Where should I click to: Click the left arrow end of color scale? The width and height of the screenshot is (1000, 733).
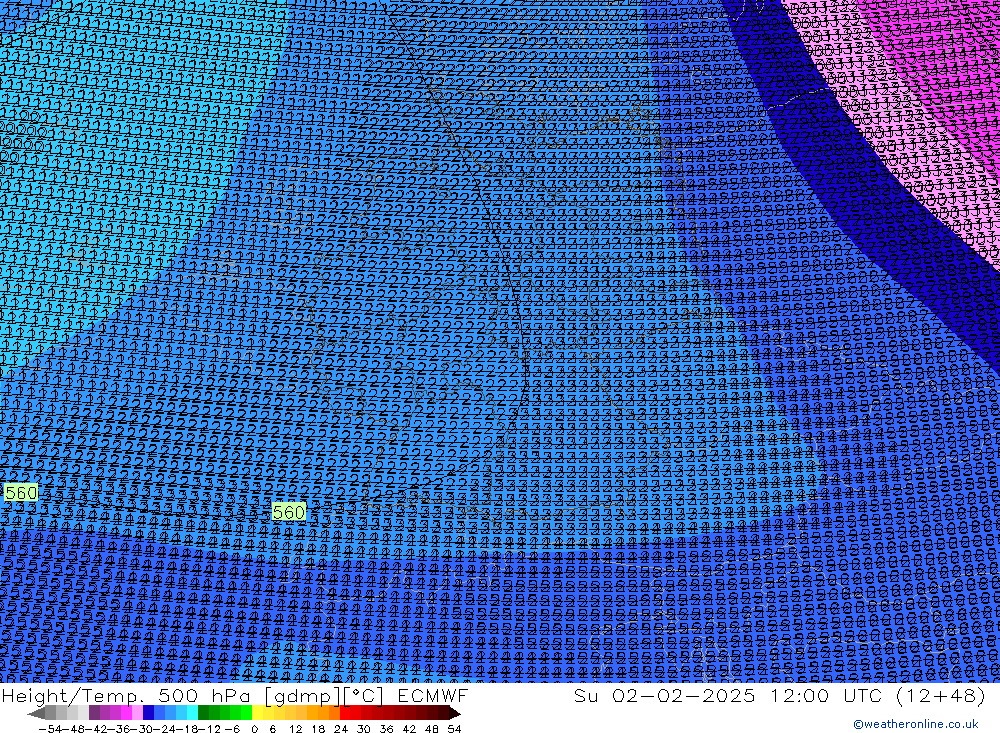[36, 713]
